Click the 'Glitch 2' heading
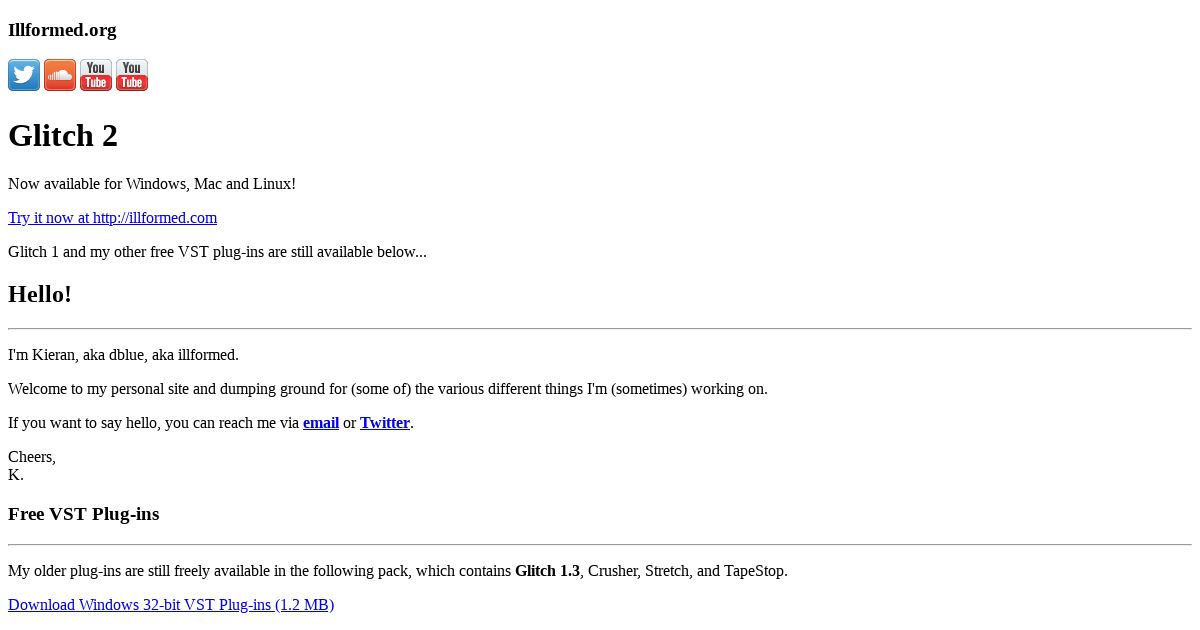Viewport: 1200px width, 630px height. click(63, 135)
